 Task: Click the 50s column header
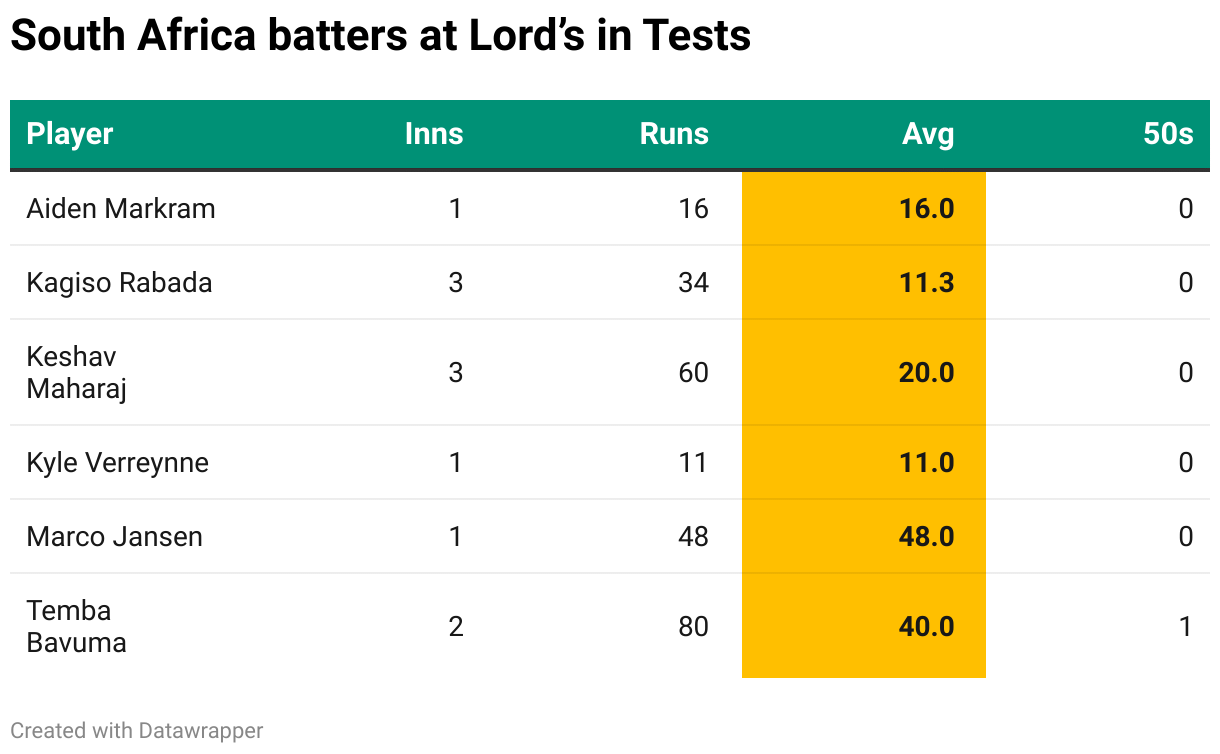pos(1168,134)
